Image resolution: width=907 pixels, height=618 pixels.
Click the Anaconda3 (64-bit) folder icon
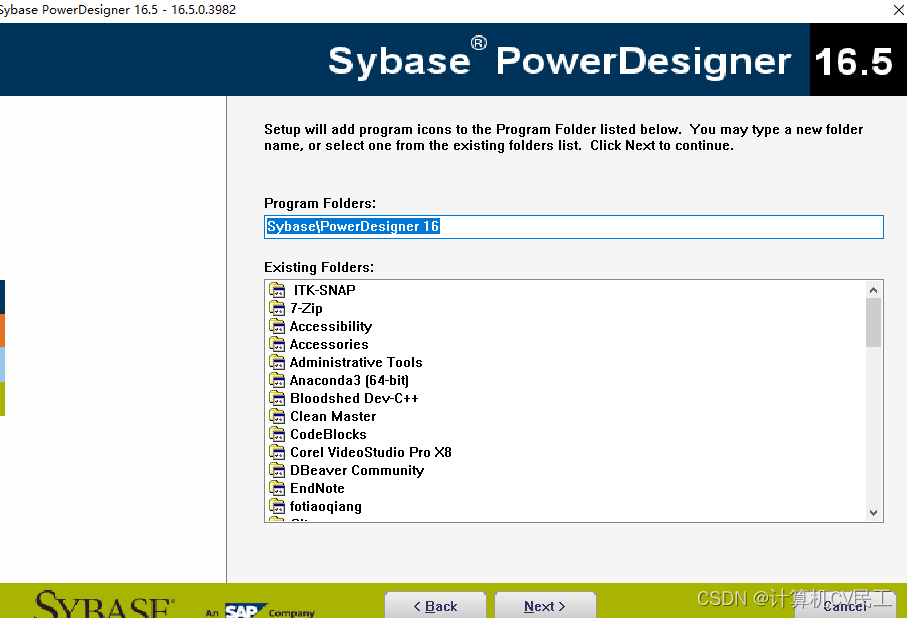[277, 380]
